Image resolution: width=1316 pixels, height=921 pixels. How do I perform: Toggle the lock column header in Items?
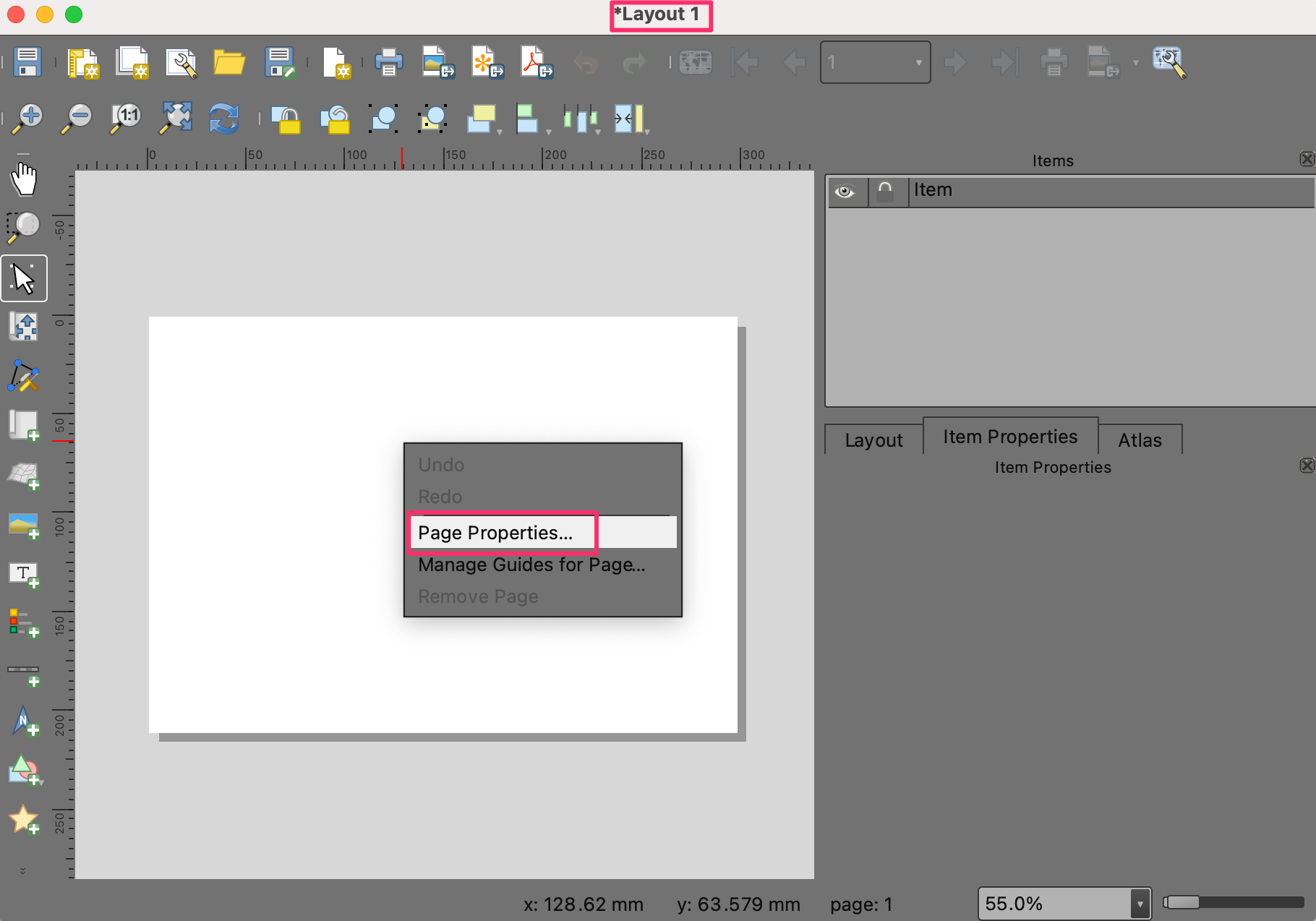coord(885,192)
